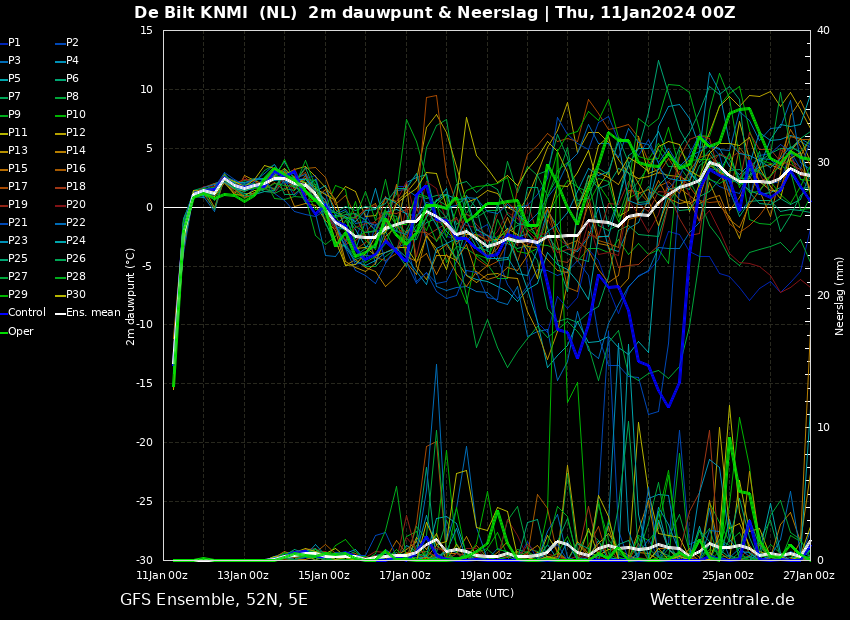Image resolution: width=850 pixels, height=620 pixels.
Task: Click the 19Jan 00z date tick
Action: 486,576
